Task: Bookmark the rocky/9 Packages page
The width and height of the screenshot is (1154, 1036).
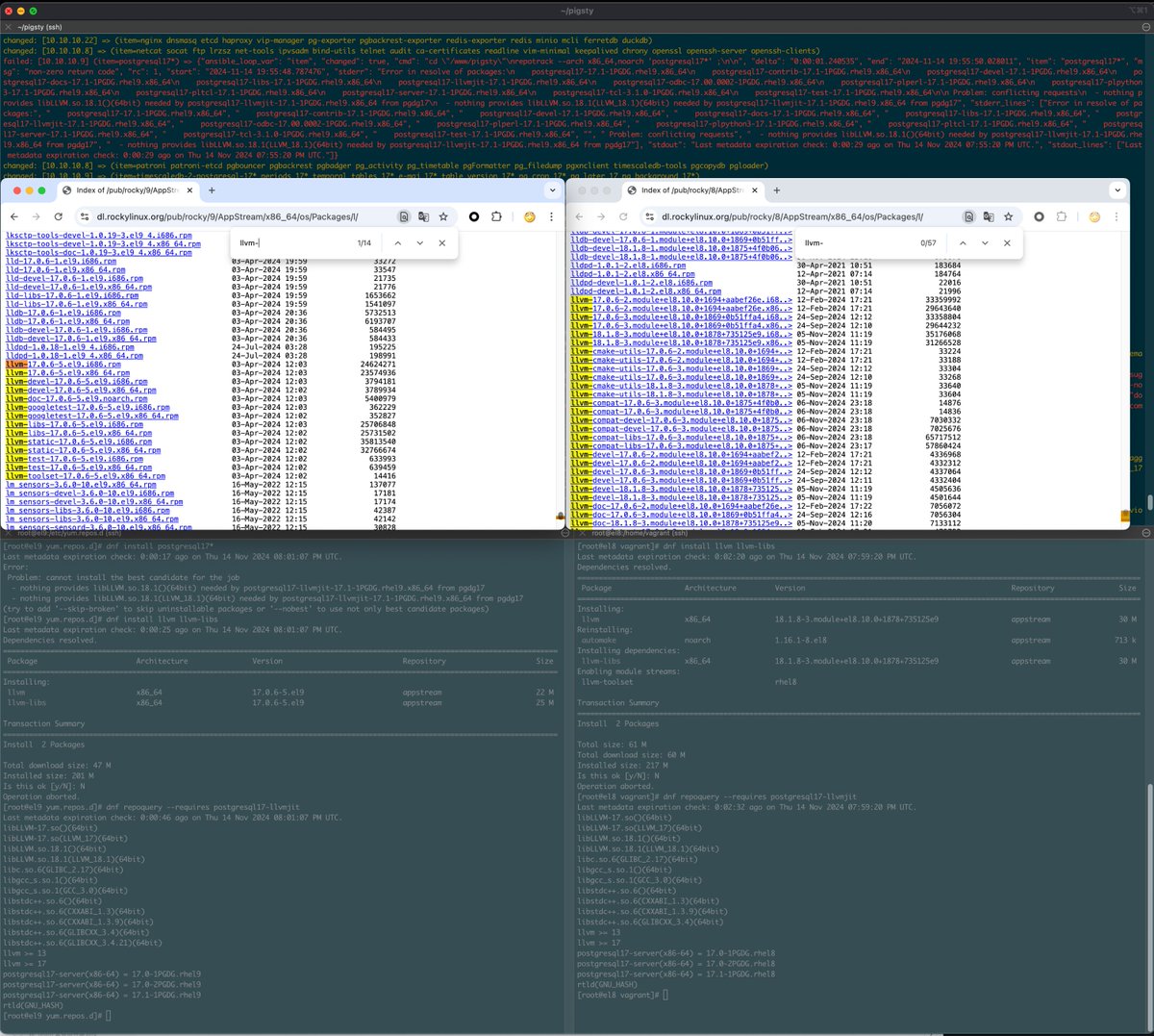Action: click(443, 216)
